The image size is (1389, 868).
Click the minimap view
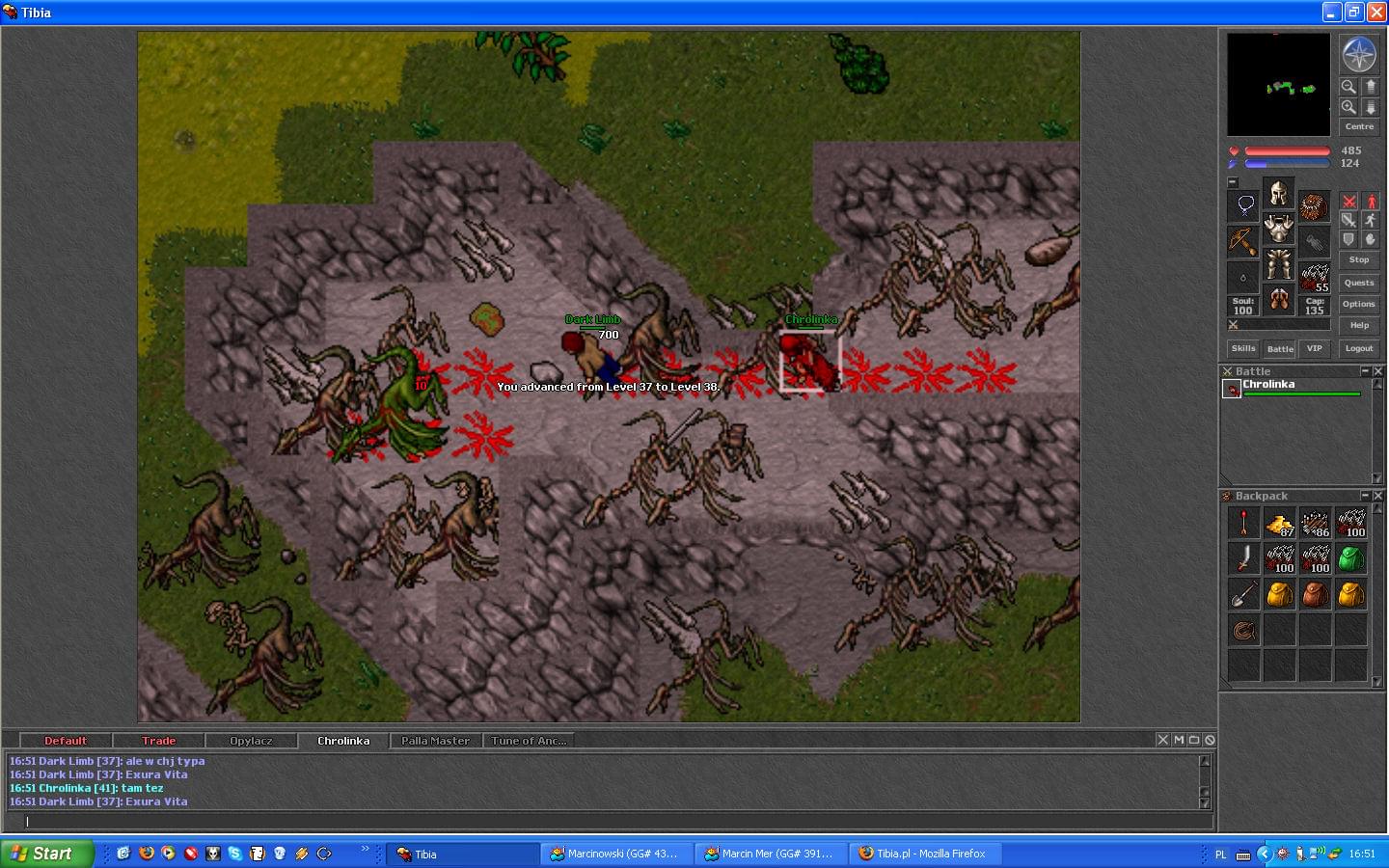1278,84
